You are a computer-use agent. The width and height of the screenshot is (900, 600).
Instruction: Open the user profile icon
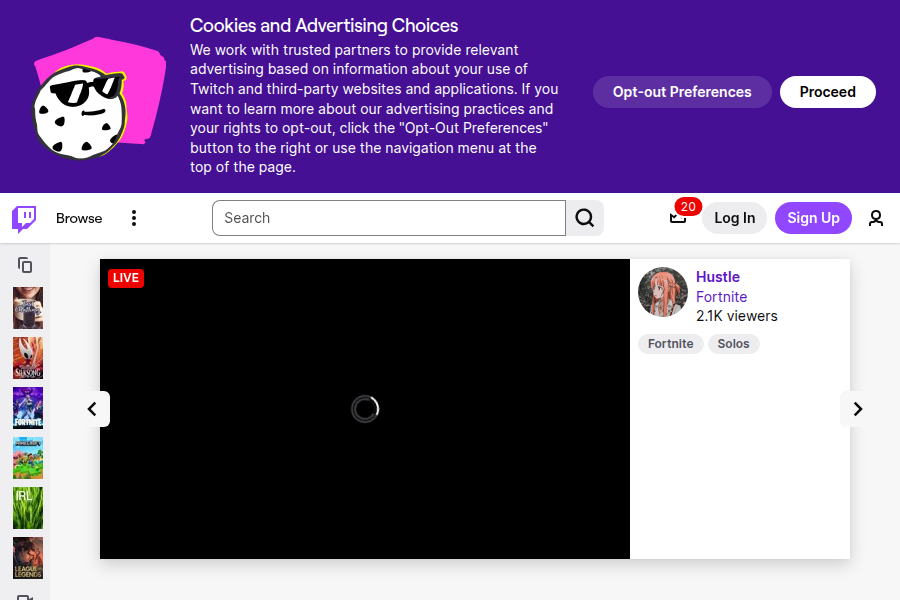pyautogui.click(x=876, y=218)
